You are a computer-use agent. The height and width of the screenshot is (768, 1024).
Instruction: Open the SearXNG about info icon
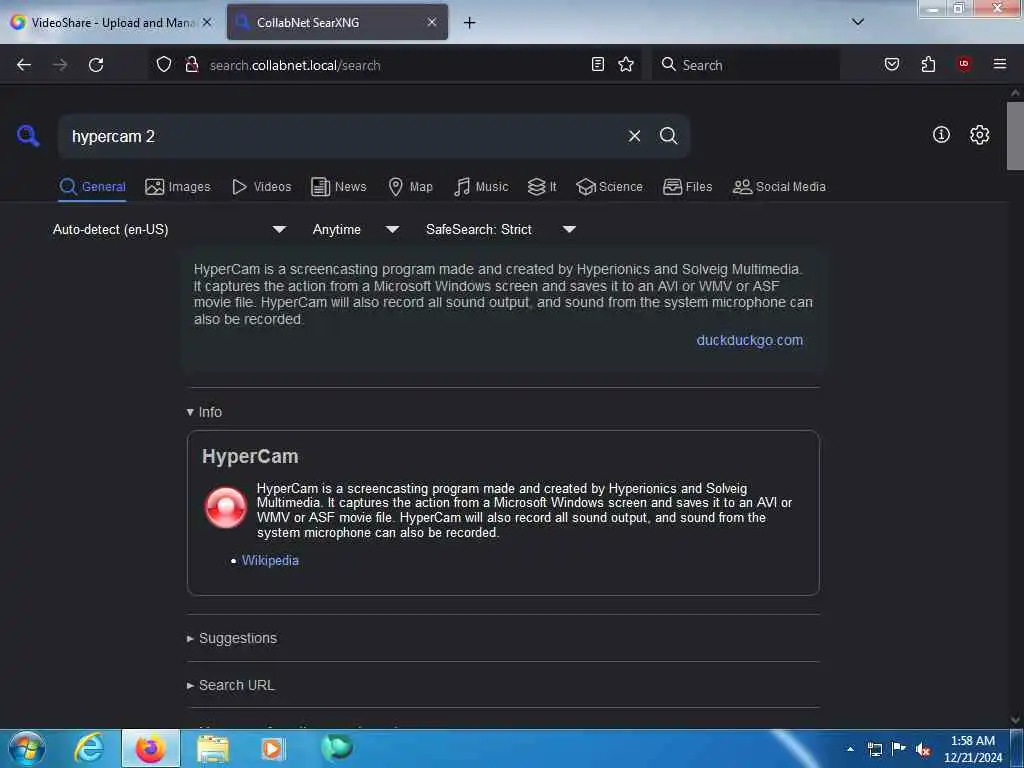(x=941, y=135)
